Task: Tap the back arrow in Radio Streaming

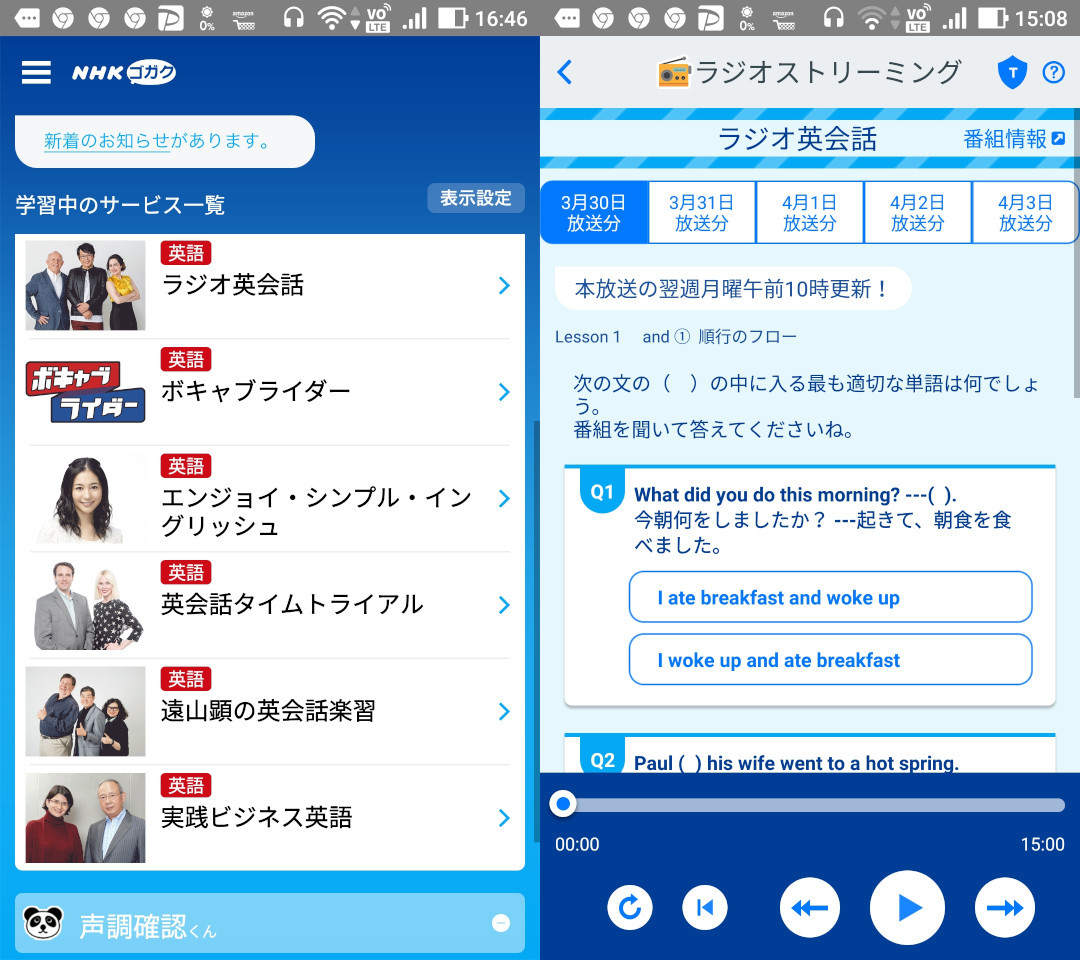Action: [x=565, y=72]
